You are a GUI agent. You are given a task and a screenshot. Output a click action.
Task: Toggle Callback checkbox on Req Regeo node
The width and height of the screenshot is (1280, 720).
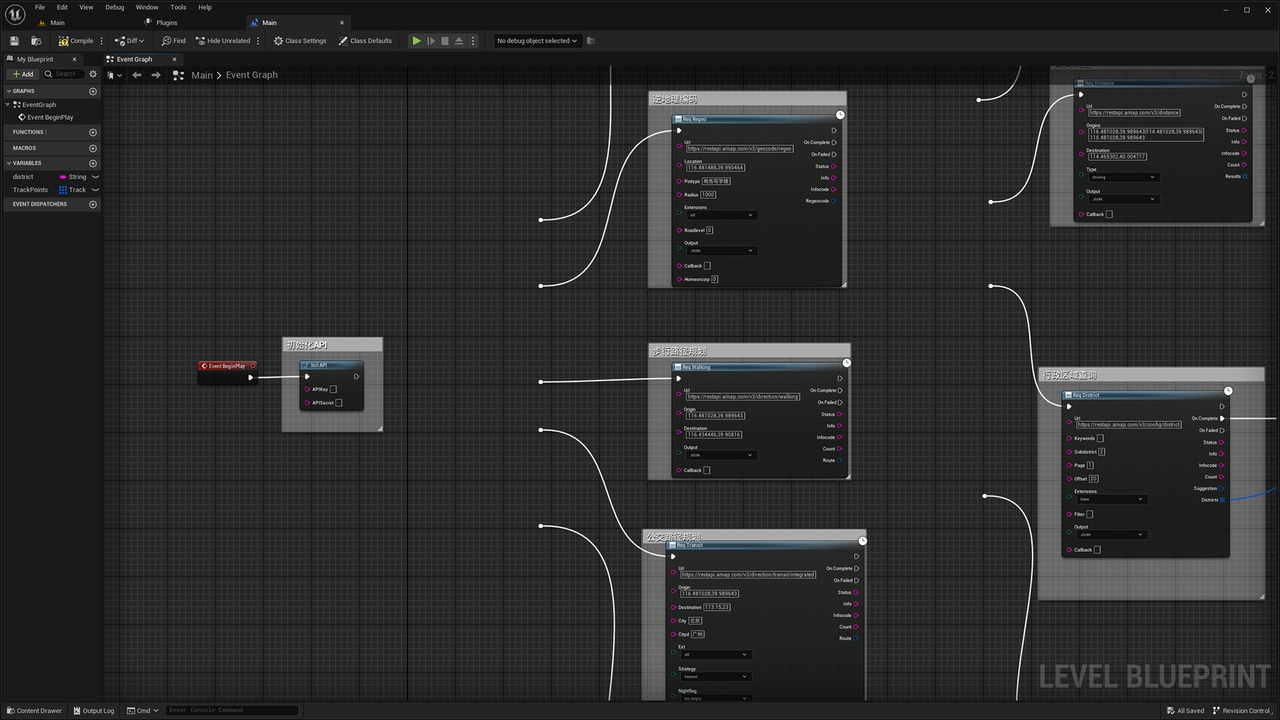(x=707, y=266)
